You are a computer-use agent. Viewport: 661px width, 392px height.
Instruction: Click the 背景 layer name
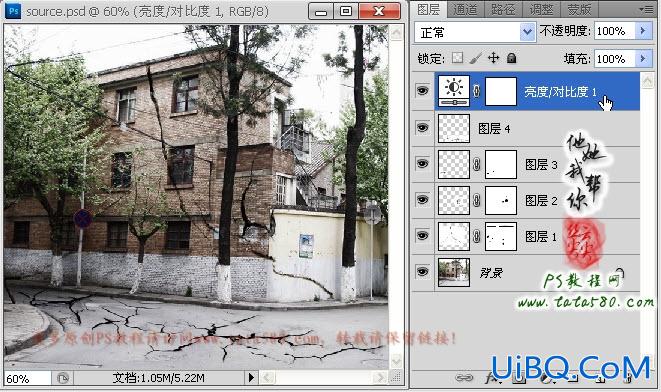coord(492,273)
